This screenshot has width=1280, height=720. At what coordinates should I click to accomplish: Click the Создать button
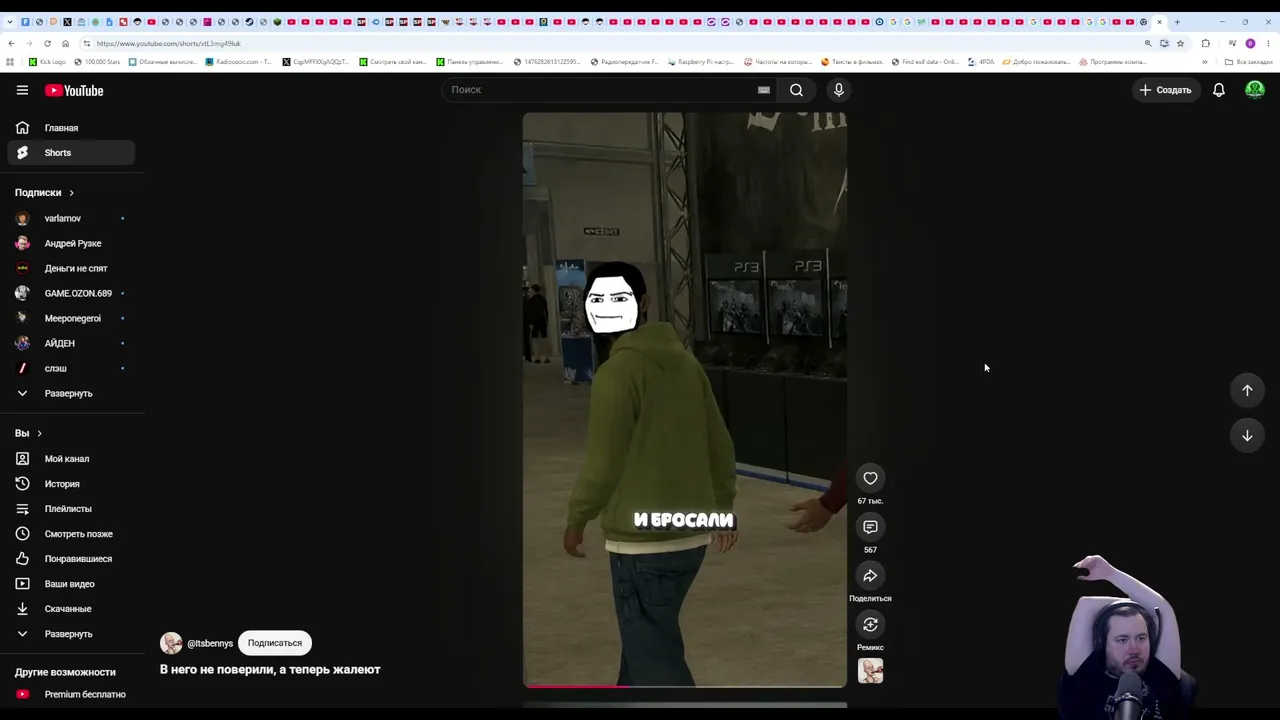pos(1166,90)
